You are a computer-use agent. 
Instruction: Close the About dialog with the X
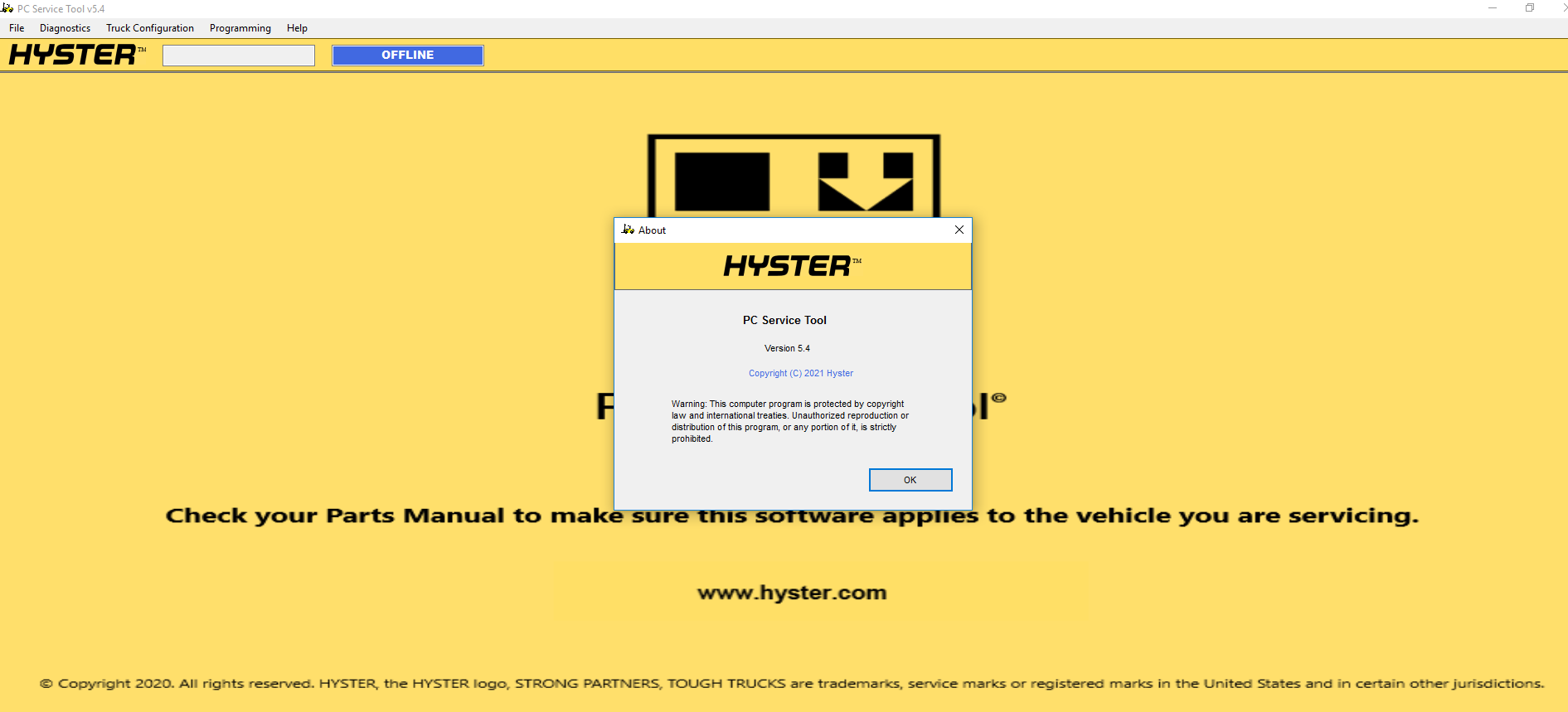959,230
